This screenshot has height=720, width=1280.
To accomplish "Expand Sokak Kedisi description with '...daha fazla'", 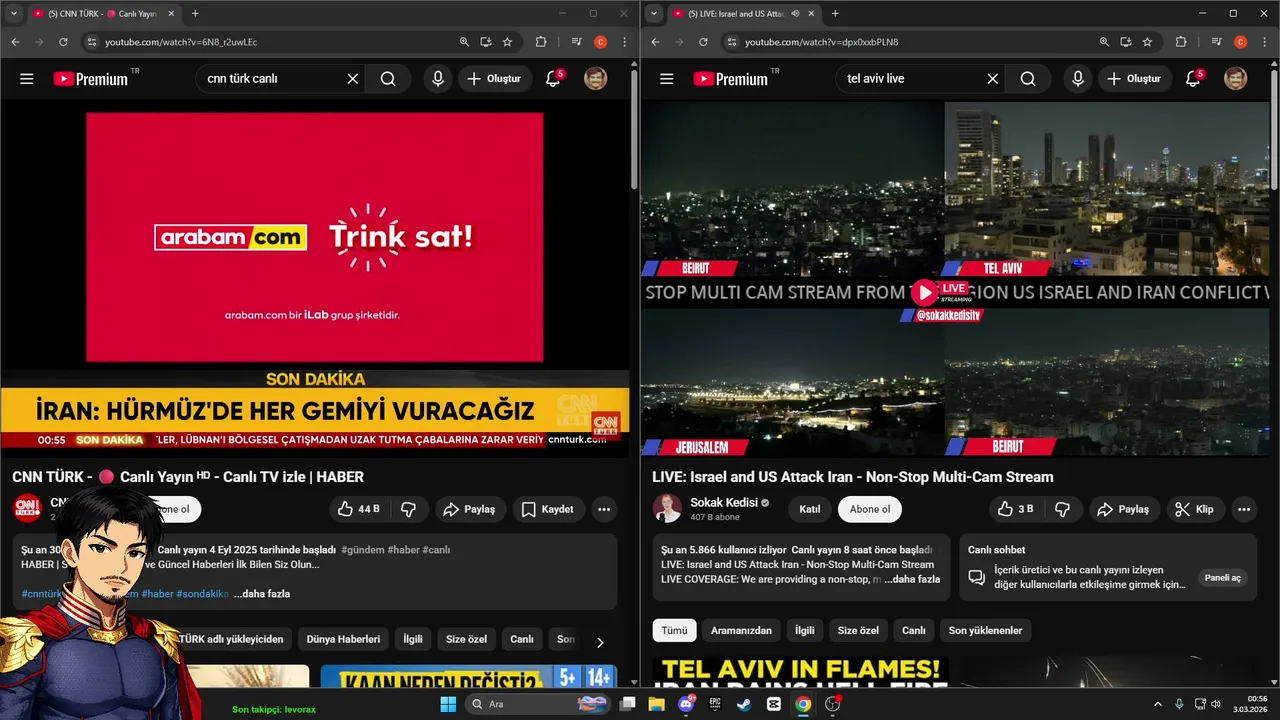I will click(x=912, y=579).
